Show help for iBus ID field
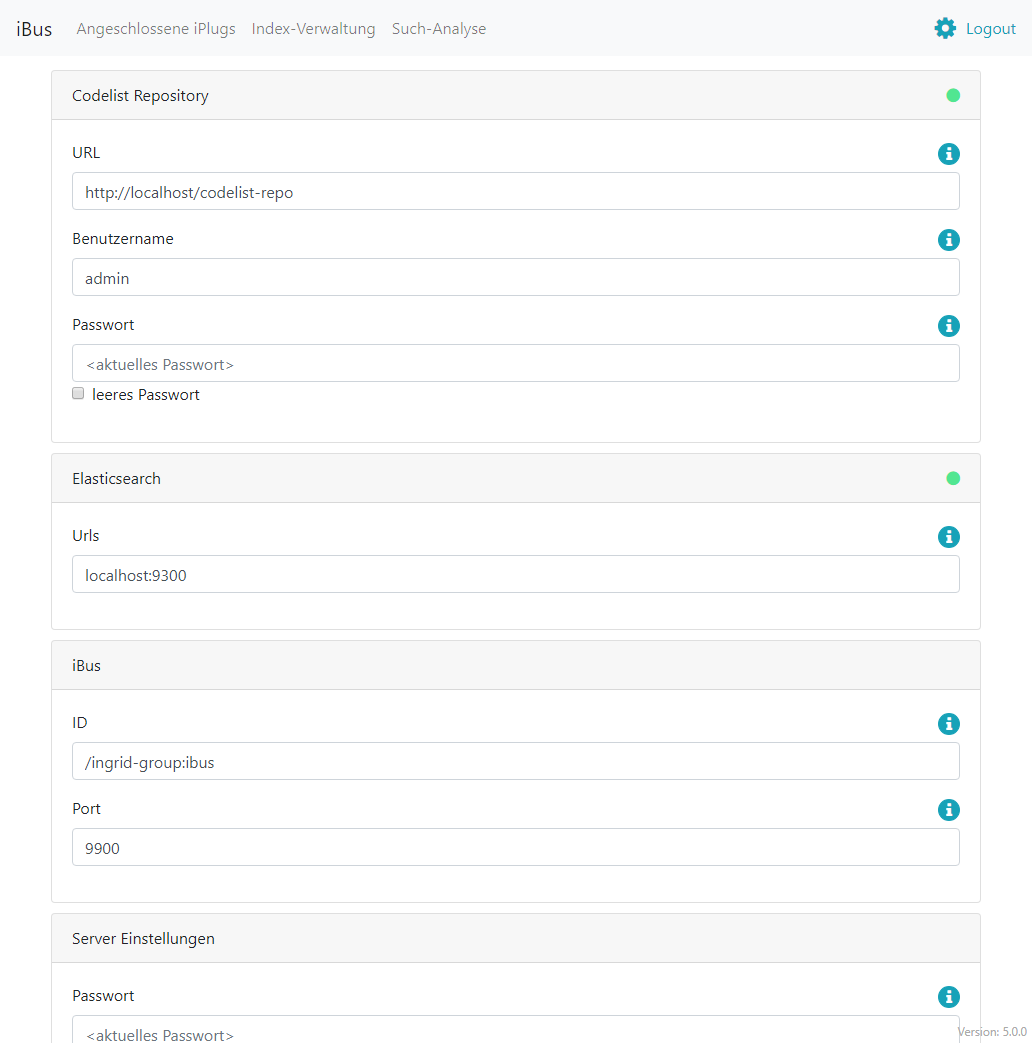1032x1043 pixels. (948, 724)
